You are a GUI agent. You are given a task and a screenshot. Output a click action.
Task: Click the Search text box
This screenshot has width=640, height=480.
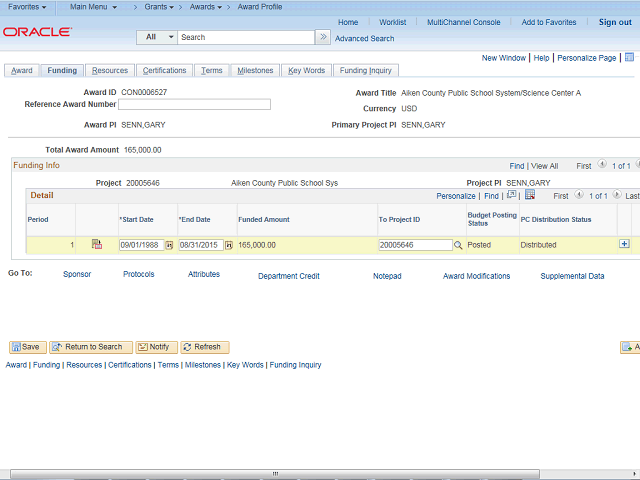click(246, 37)
